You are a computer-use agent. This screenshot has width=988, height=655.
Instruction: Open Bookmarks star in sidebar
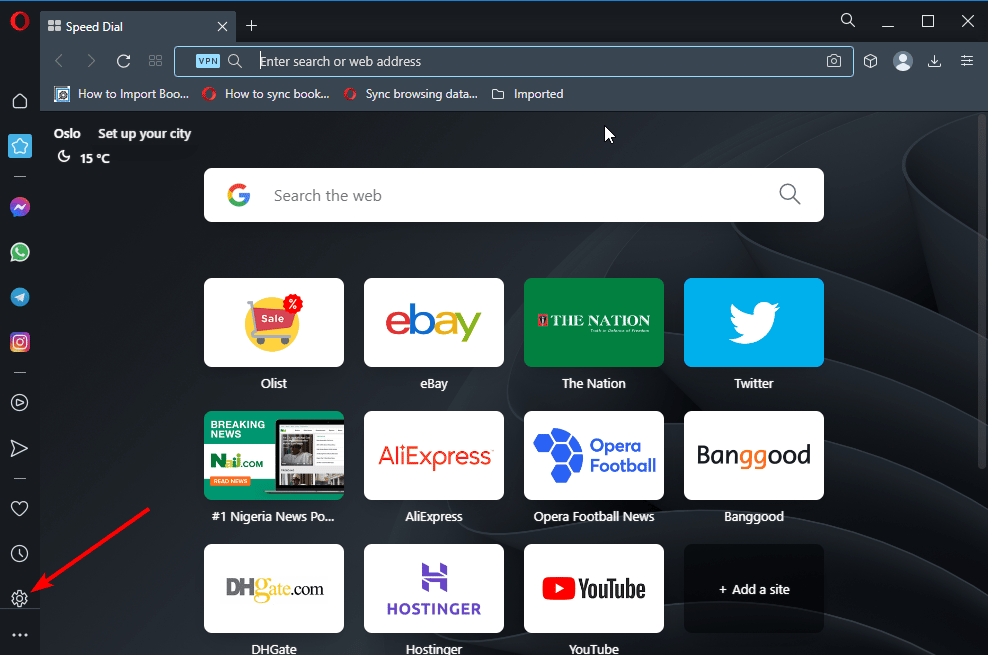tap(20, 146)
